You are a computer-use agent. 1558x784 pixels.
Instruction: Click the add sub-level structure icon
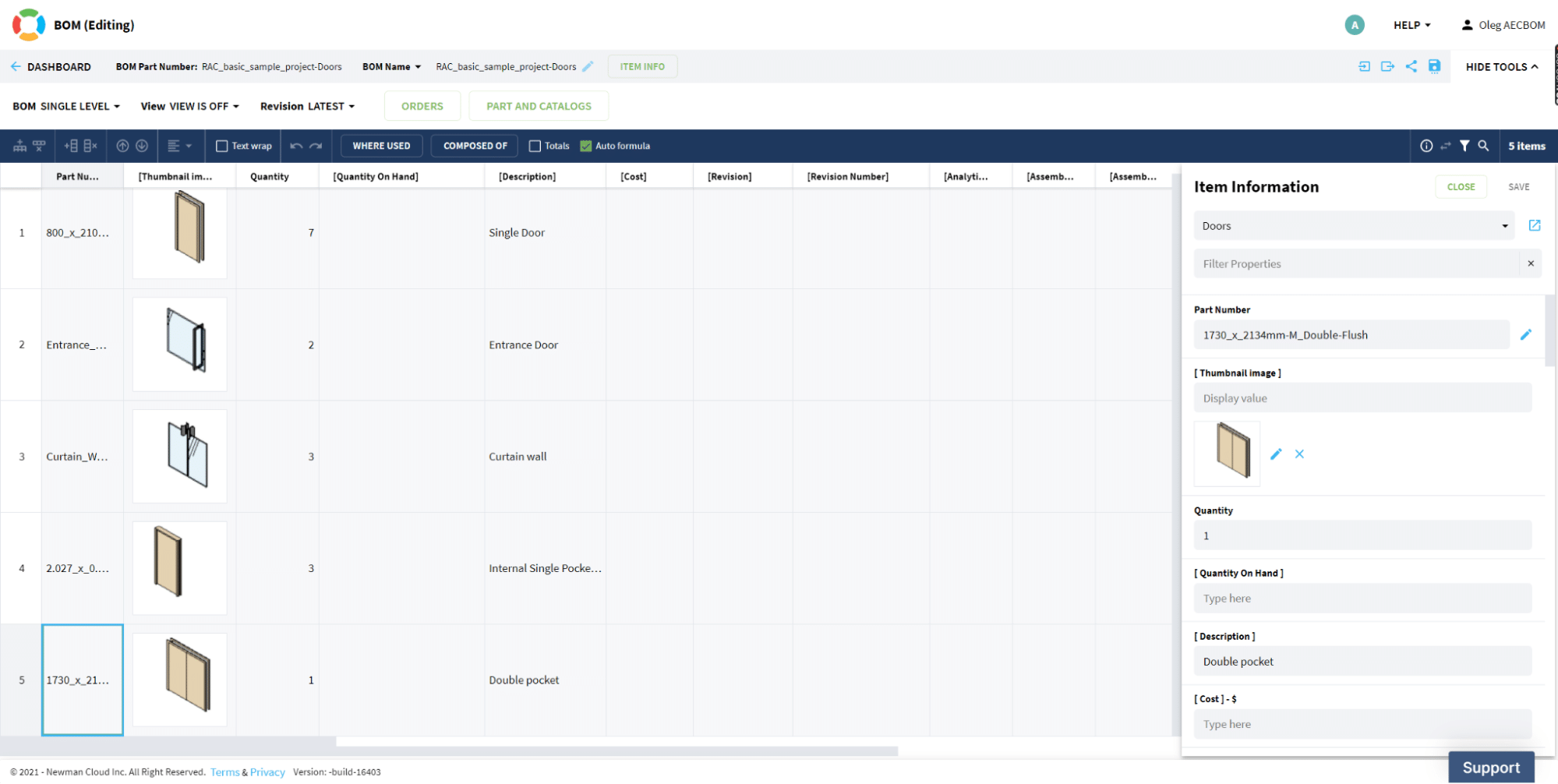coord(20,146)
